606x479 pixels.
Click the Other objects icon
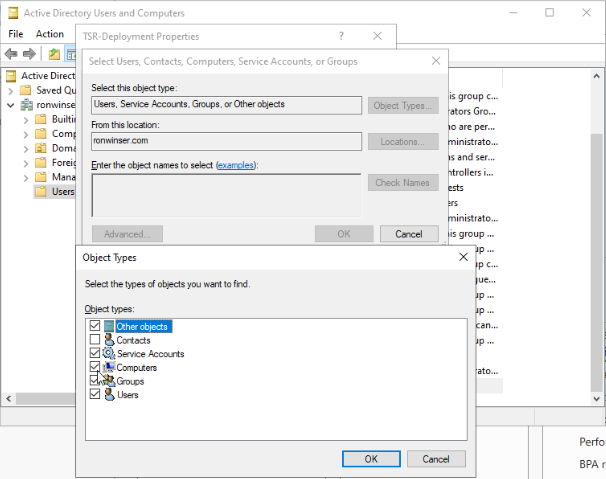point(109,326)
